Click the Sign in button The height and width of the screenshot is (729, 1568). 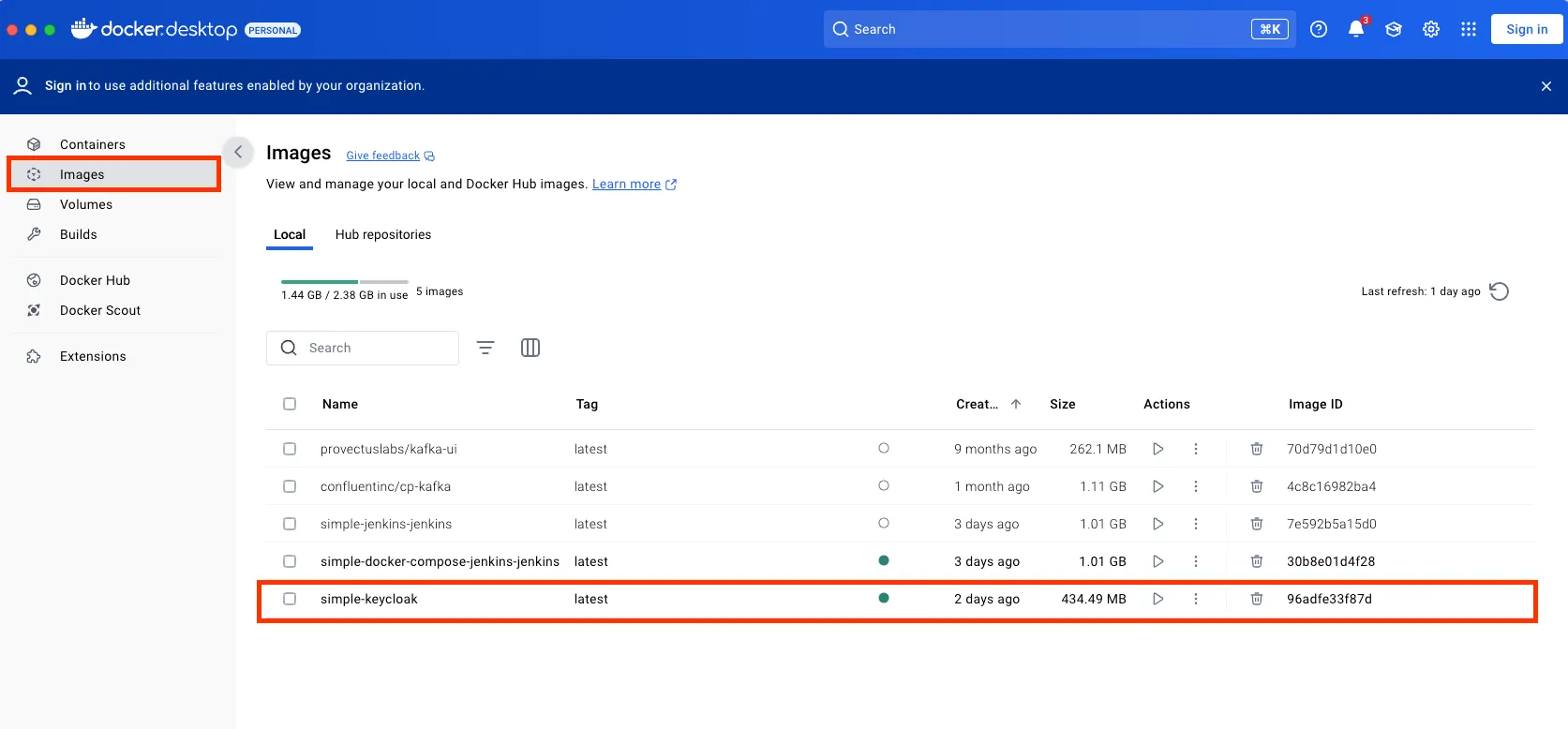[x=1527, y=29]
